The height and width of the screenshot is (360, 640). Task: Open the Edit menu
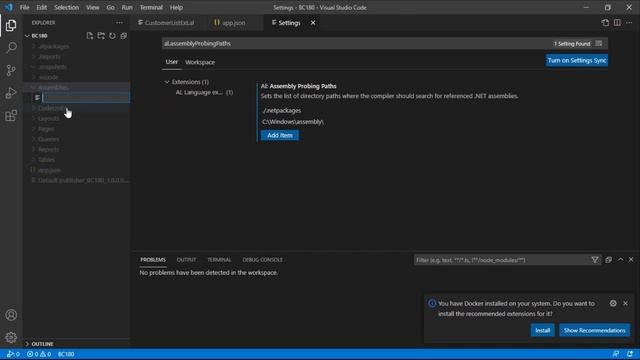[42, 7]
